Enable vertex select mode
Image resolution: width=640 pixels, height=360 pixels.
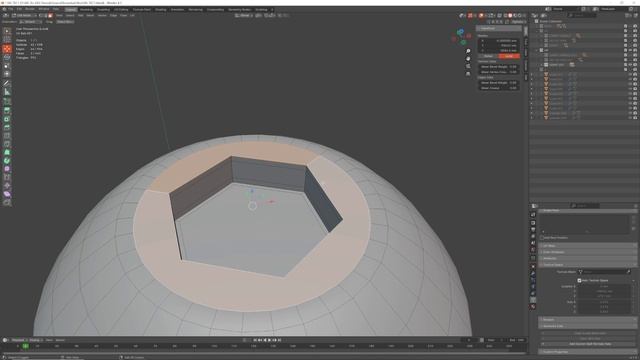pyautogui.click(x=41, y=16)
